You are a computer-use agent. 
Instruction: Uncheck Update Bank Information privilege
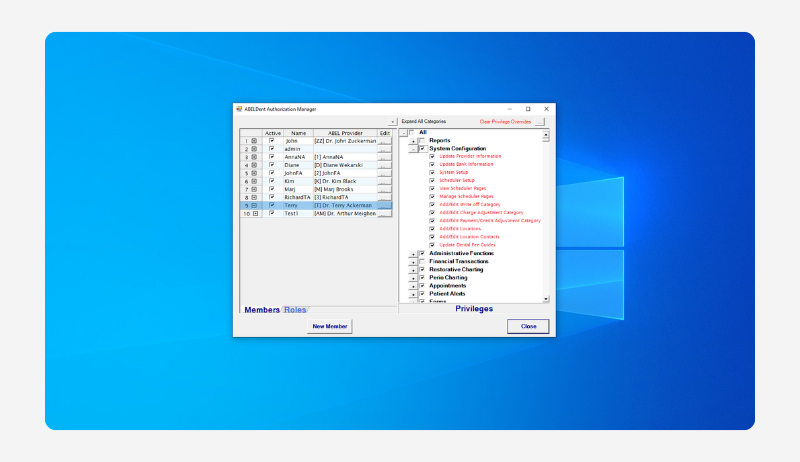coord(432,165)
